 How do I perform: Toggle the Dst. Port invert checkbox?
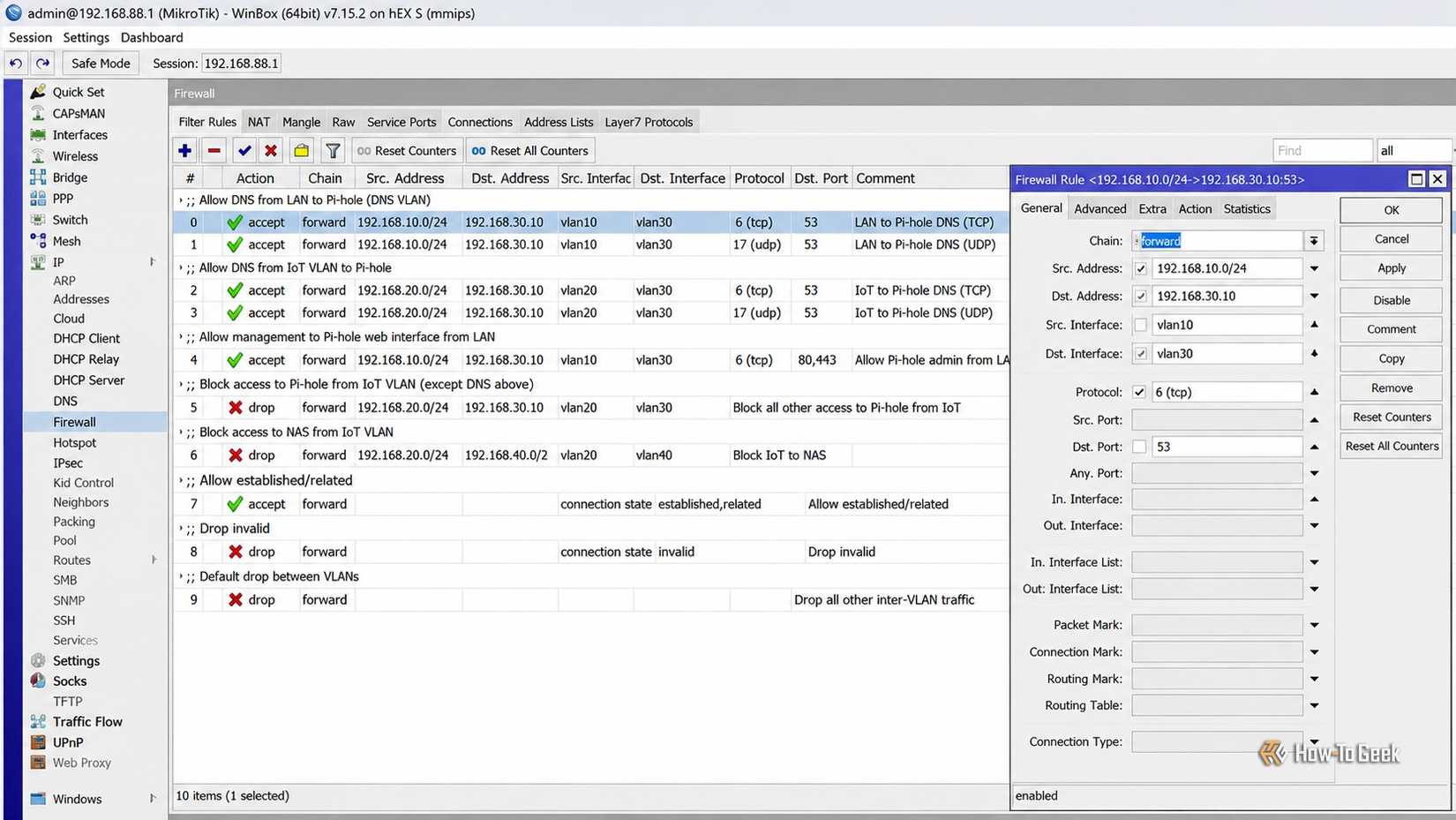click(x=1139, y=447)
